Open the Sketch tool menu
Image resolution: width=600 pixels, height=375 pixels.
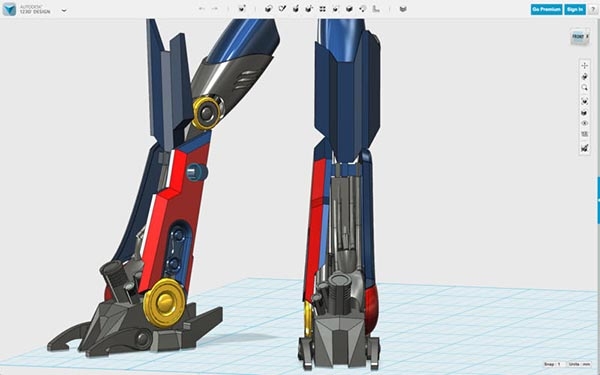click(x=282, y=9)
